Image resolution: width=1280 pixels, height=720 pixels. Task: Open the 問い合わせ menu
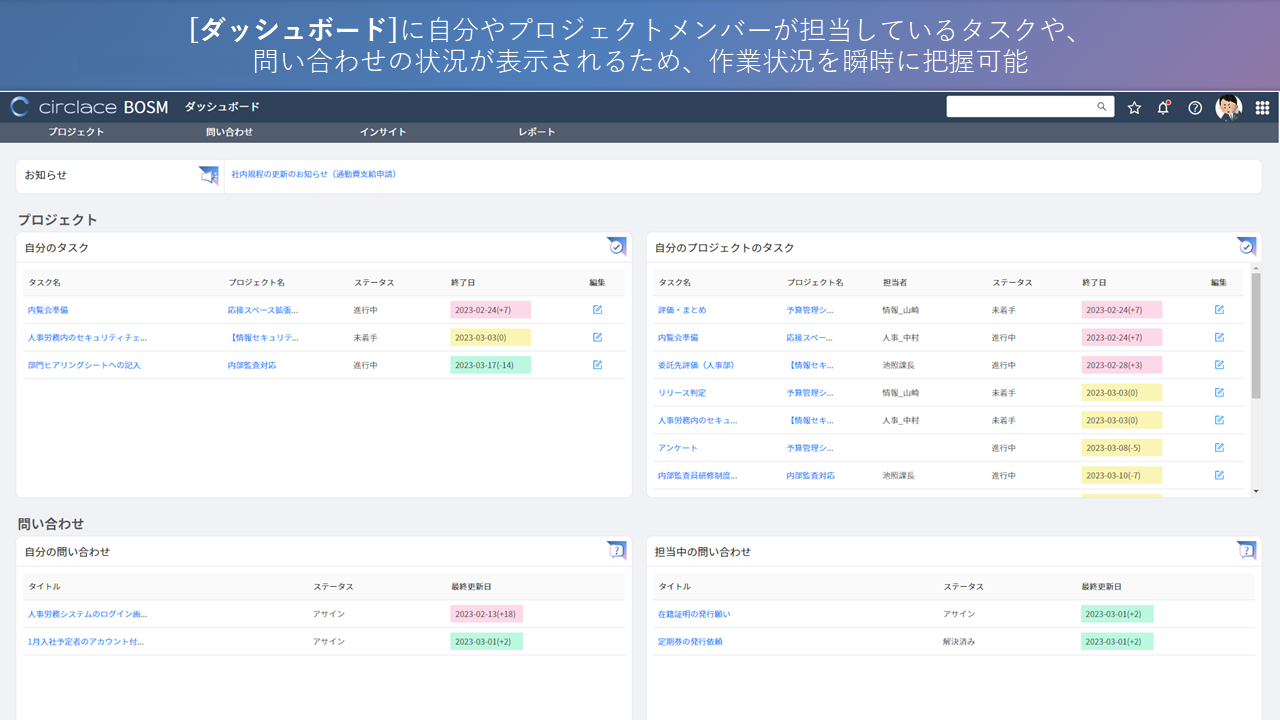point(229,132)
